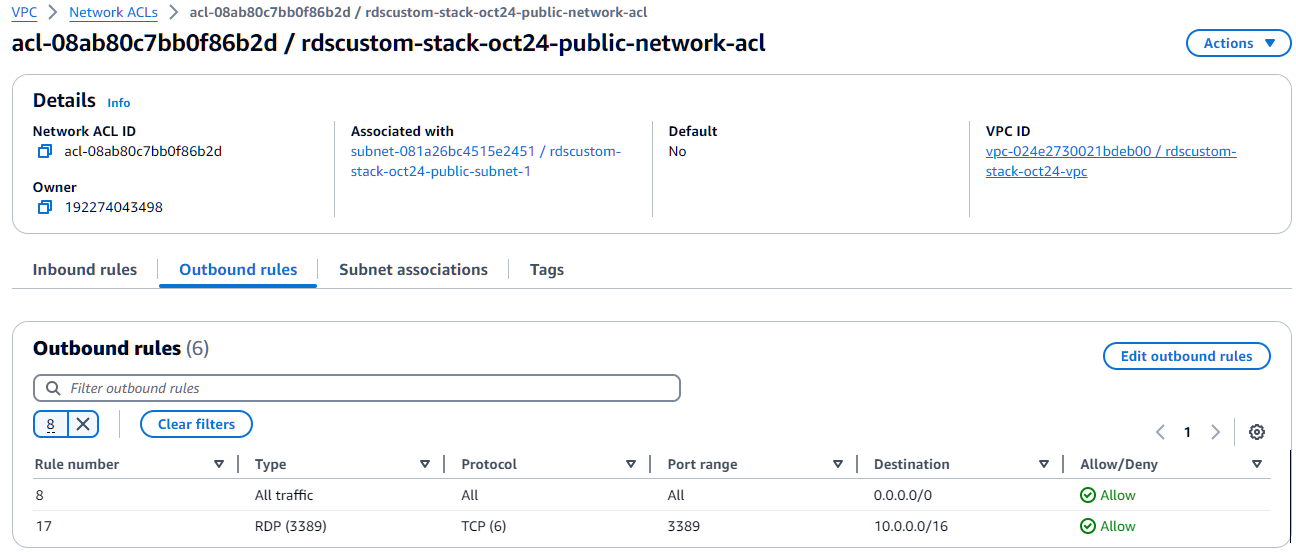Sort by Type column
The height and width of the screenshot is (552, 1296).
[x=425, y=464]
